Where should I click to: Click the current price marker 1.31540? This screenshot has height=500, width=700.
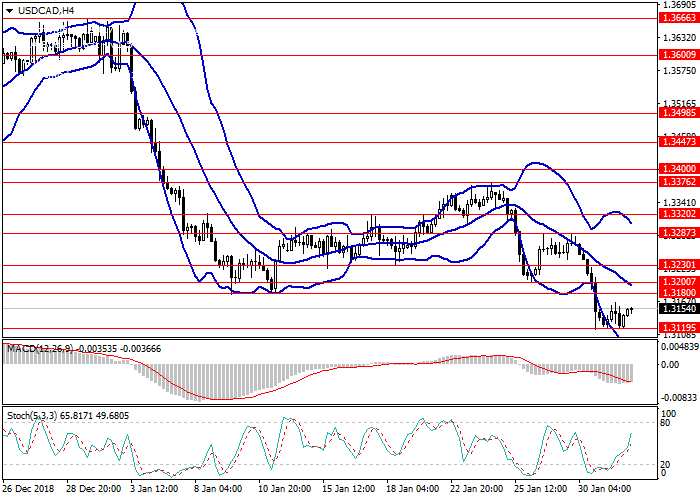[x=679, y=309]
